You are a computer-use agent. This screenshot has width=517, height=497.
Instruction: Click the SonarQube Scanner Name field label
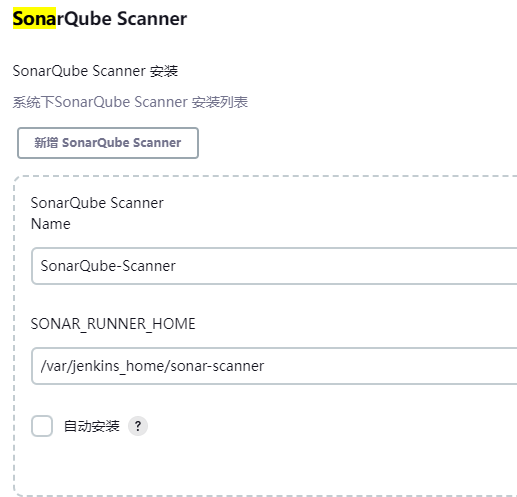coord(97,213)
